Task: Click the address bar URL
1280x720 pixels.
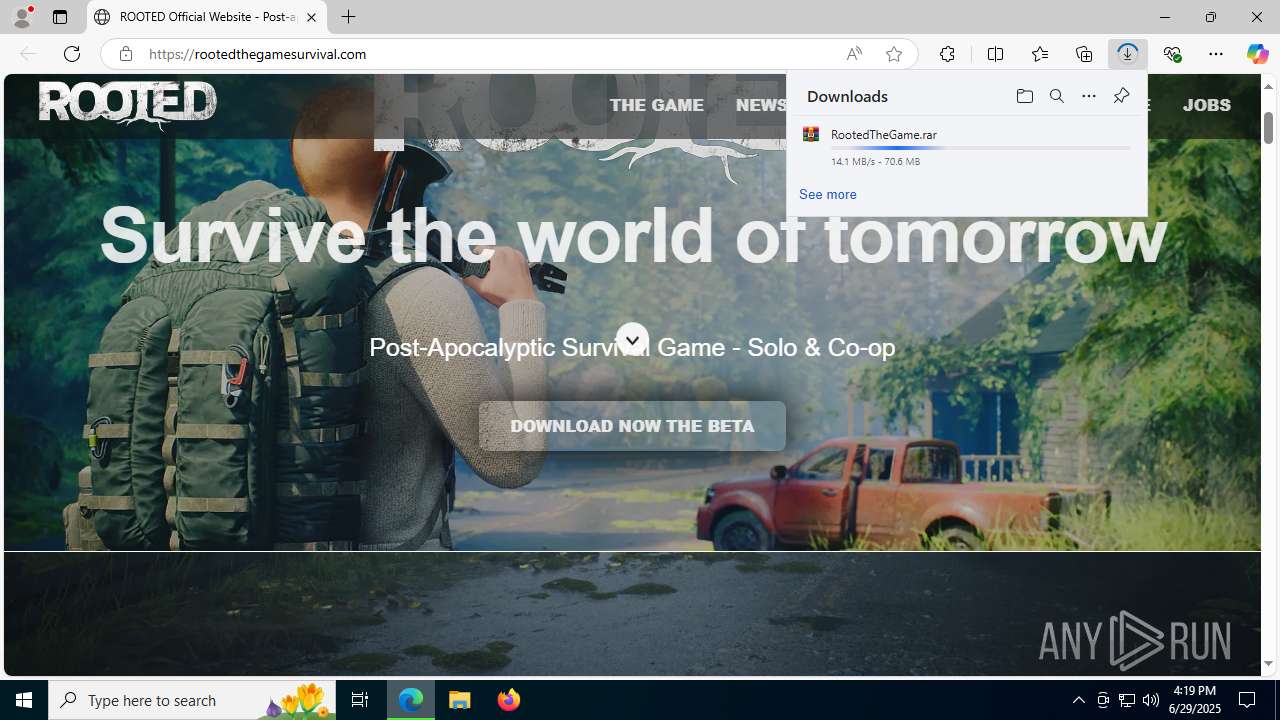Action: click(258, 54)
